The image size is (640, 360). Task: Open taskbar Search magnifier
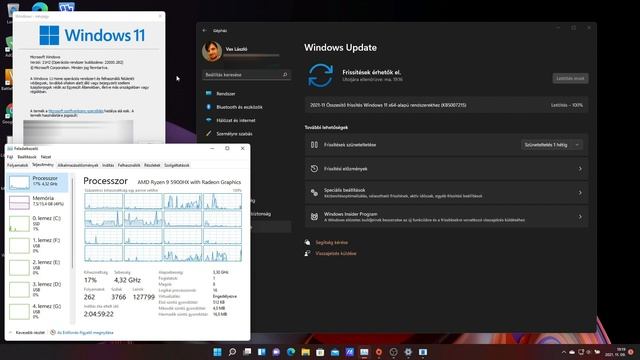point(232,352)
